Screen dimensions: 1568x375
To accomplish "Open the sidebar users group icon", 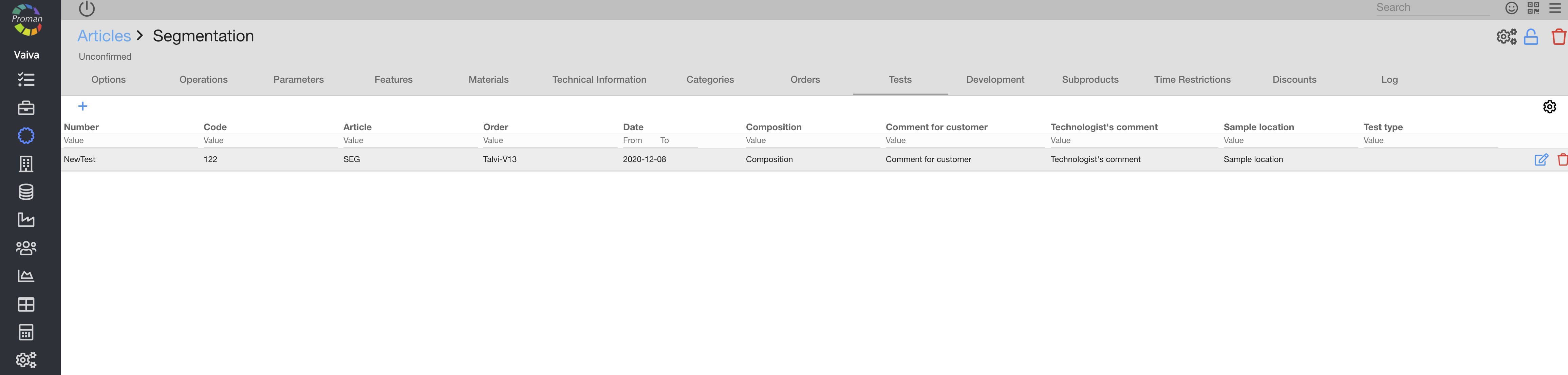I will click(x=26, y=248).
